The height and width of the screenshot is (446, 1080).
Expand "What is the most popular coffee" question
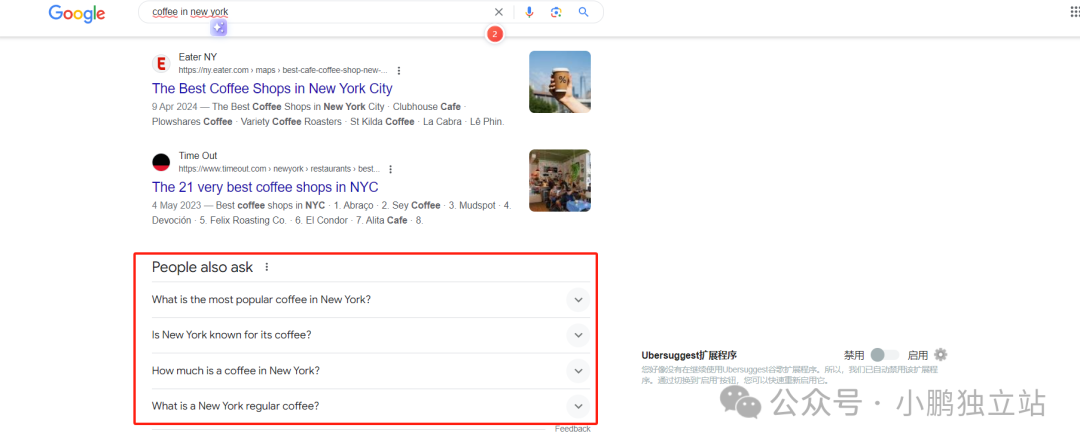[x=371, y=299]
